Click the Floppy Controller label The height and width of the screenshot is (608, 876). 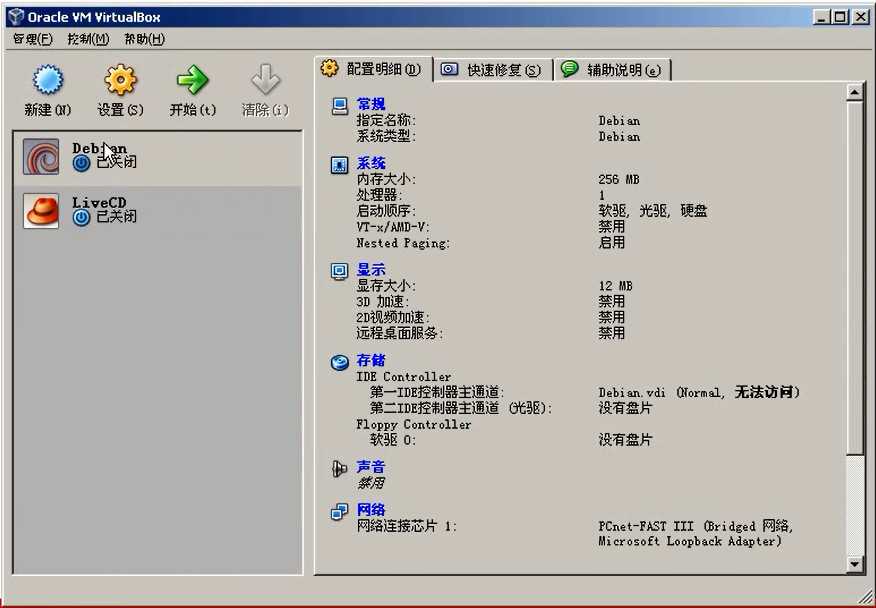tap(413, 425)
